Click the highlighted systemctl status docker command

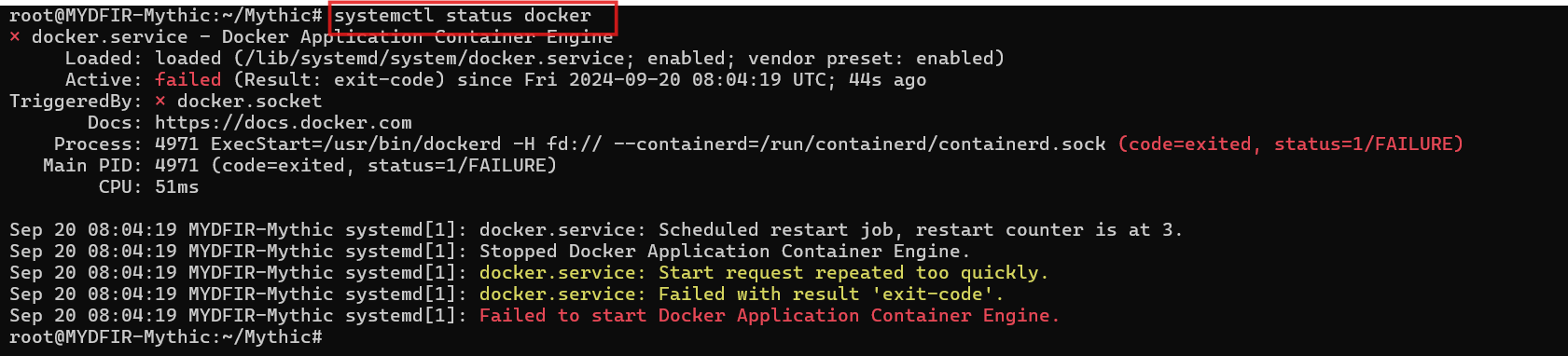tap(463, 16)
